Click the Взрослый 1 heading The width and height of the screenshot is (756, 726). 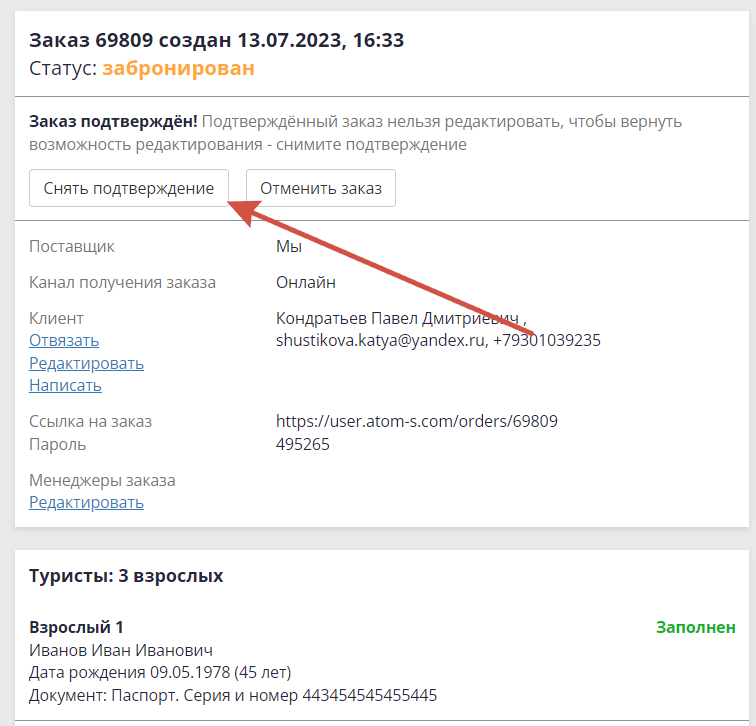[x=76, y=627]
